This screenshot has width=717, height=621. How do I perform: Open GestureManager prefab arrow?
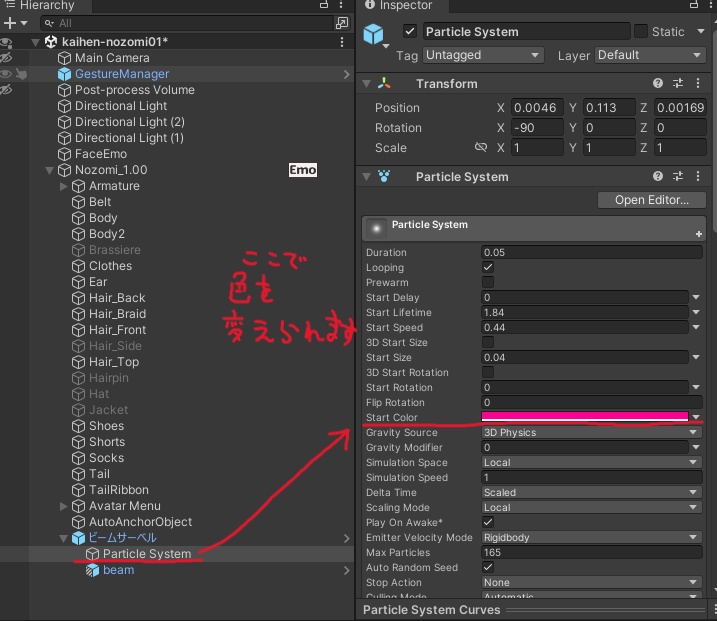tap(346, 74)
